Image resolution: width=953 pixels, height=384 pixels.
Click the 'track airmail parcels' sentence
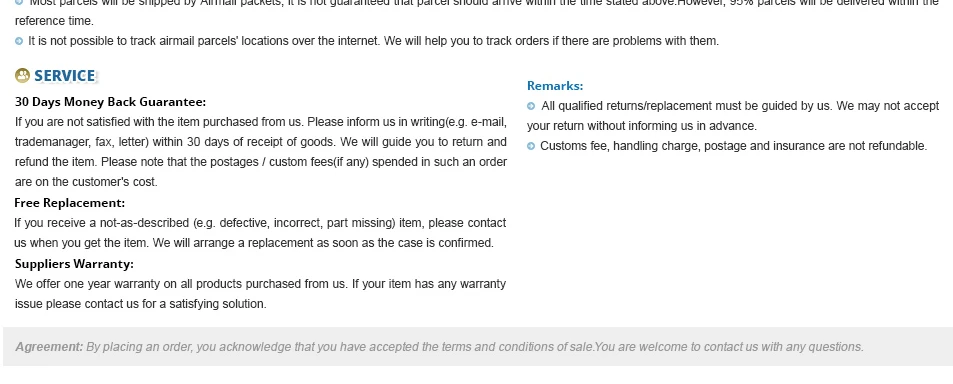point(374,41)
